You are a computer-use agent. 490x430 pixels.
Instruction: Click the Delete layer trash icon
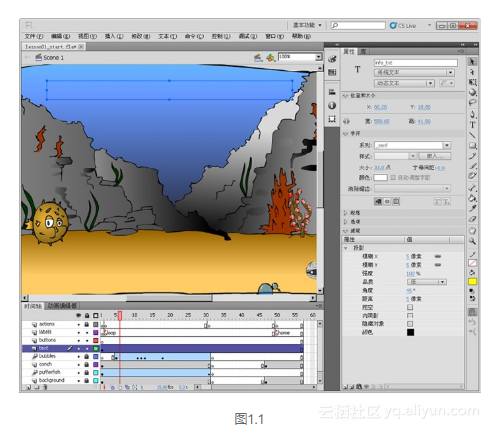(45, 387)
